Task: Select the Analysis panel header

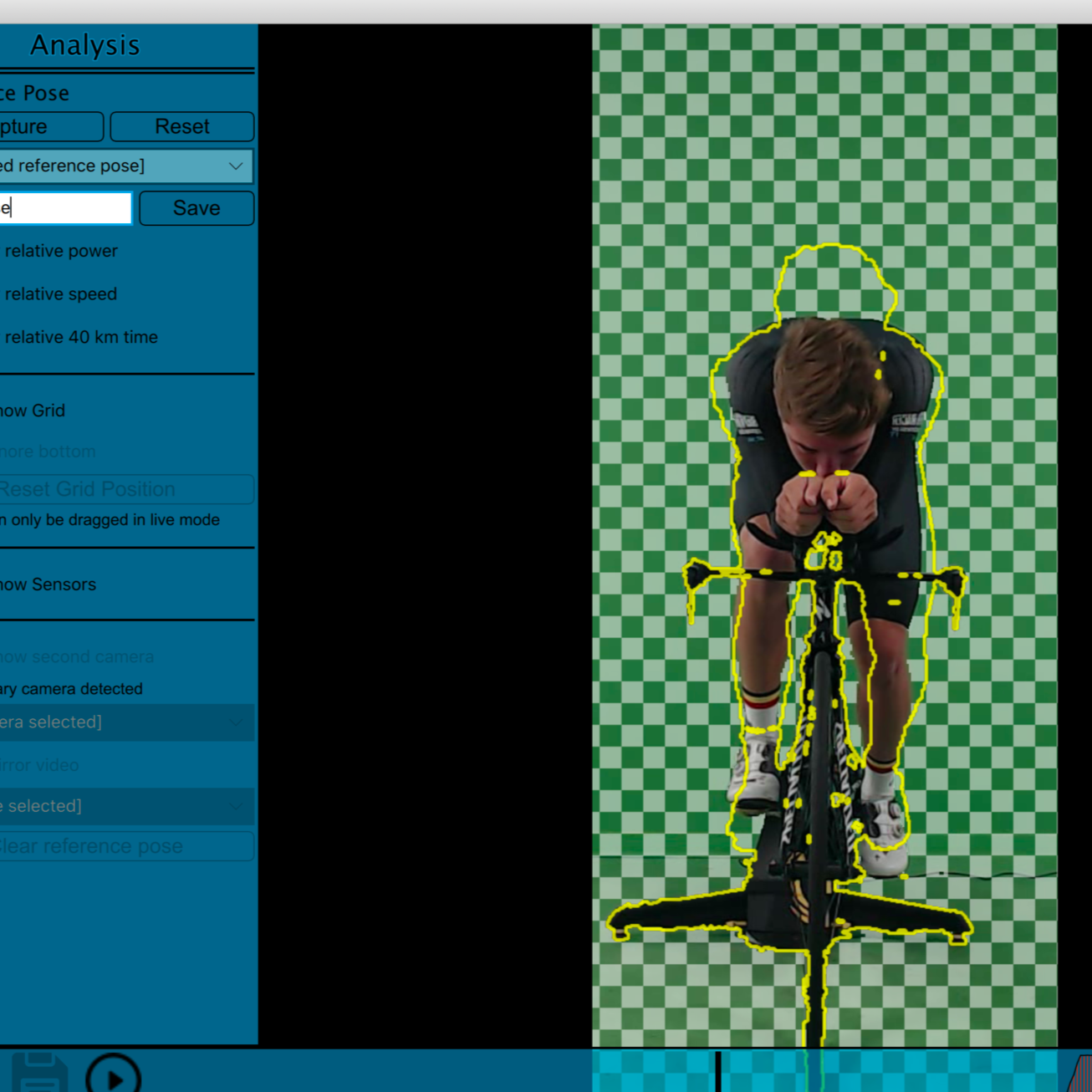Action: tap(84, 45)
